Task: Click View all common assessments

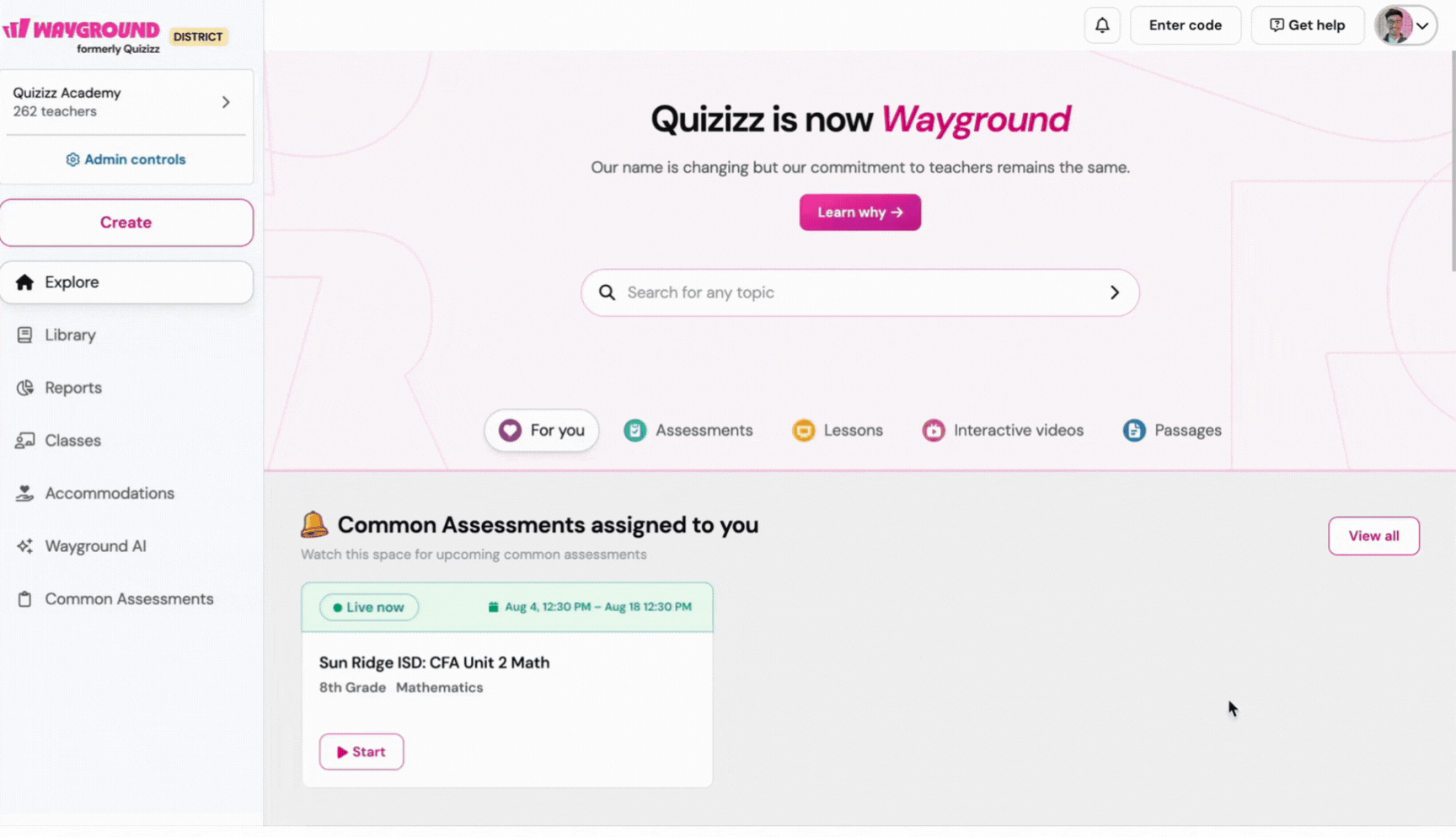Action: click(1373, 536)
